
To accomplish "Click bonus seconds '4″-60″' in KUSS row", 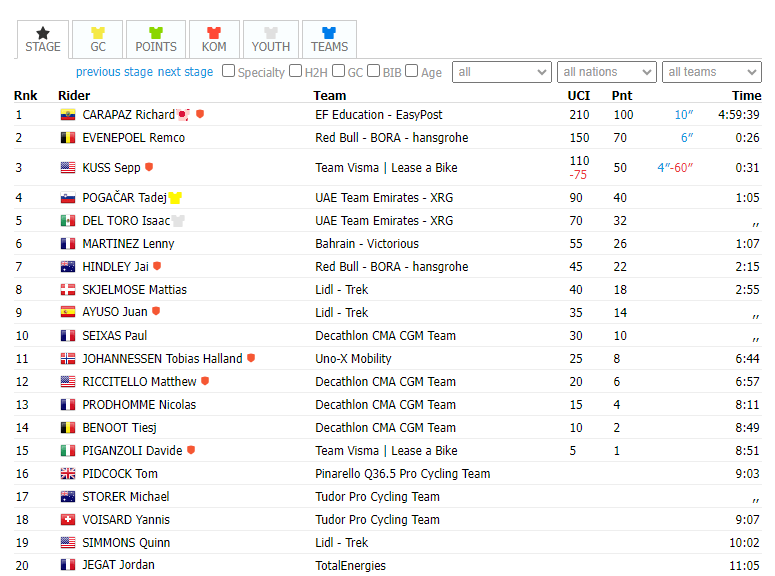I will pos(675,168).
